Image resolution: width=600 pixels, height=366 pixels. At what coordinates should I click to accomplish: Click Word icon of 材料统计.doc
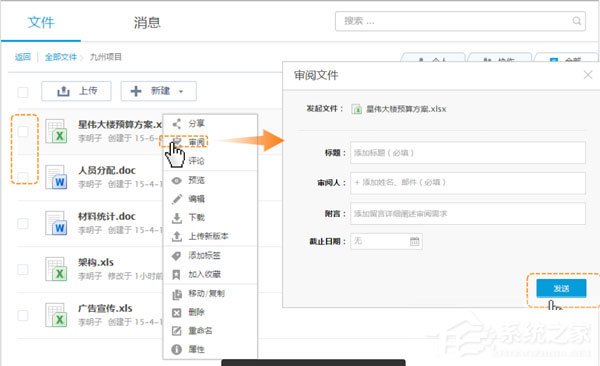pos(56,223)
